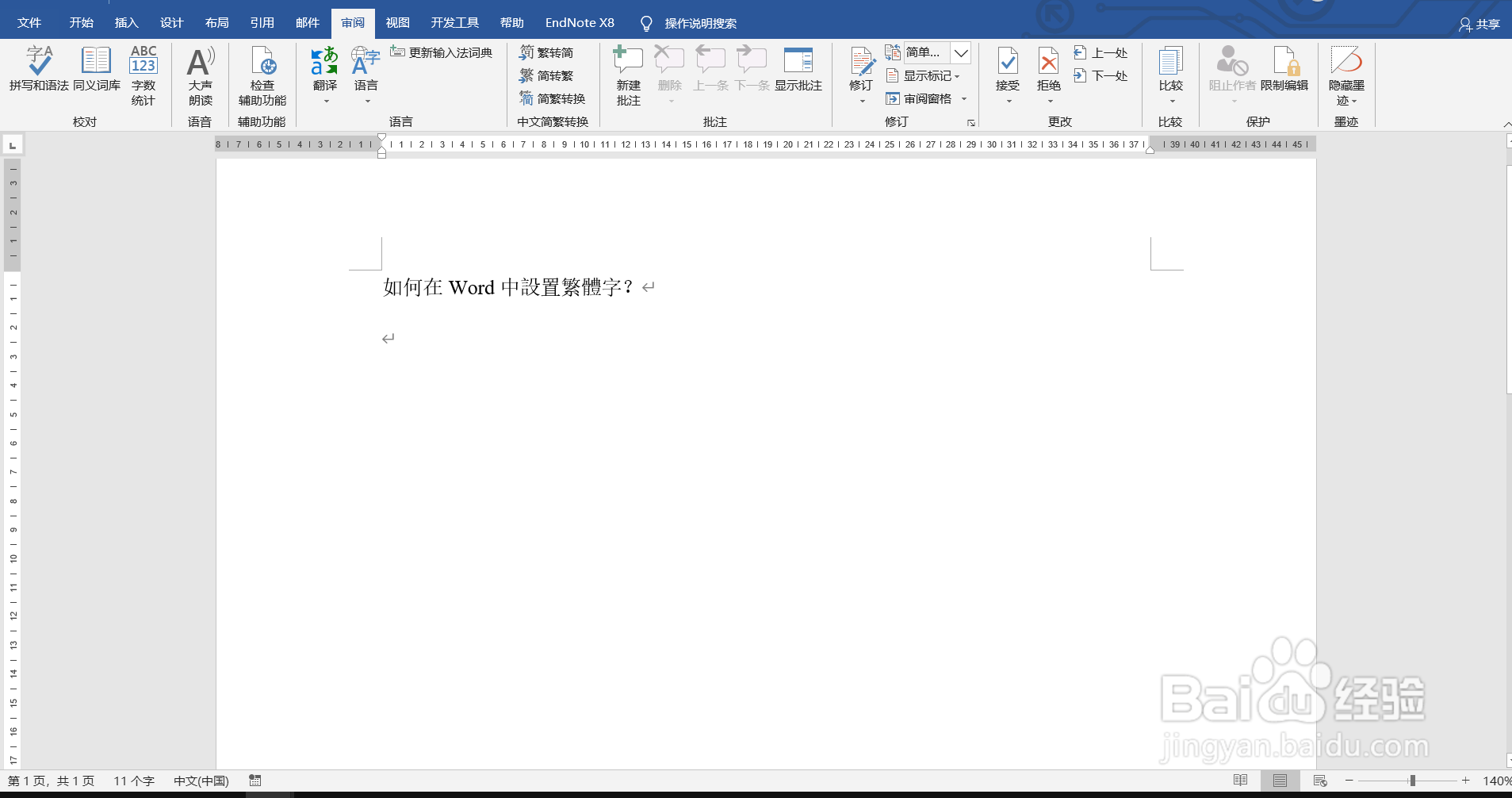This screenshot has width=1512, height=798.
Task: Switch to the Design (设计) tab
Action: click(x=172, y=23)
